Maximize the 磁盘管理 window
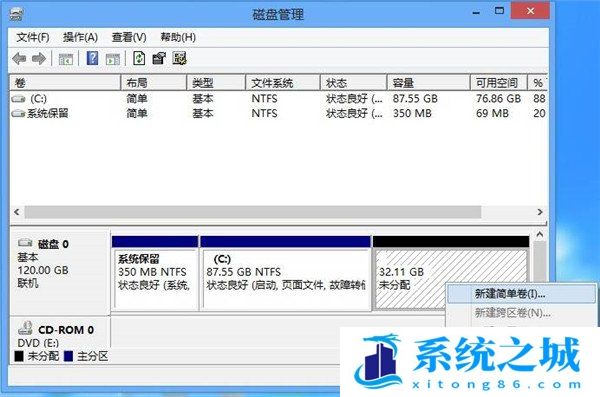600x397 pixels. (x=499, y=11)
